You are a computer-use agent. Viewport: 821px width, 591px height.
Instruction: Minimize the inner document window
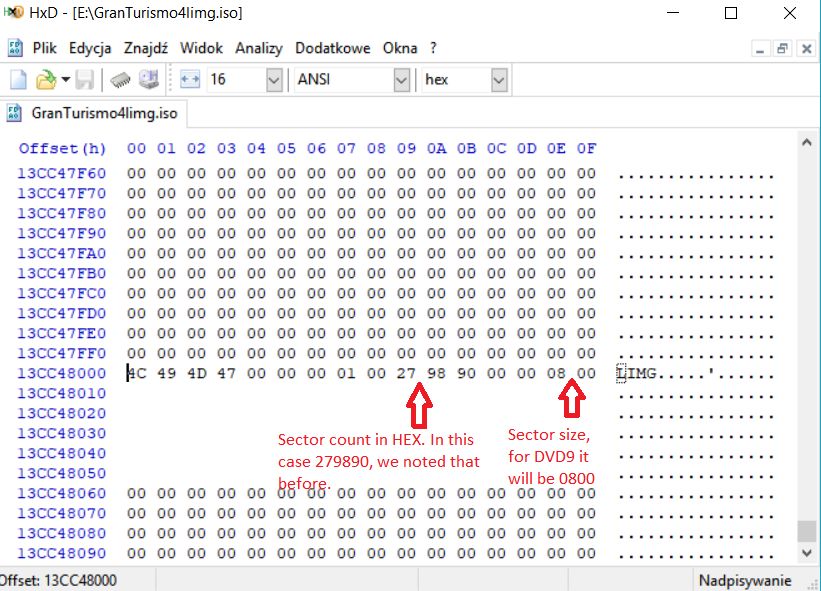click(x=760, y=49)
